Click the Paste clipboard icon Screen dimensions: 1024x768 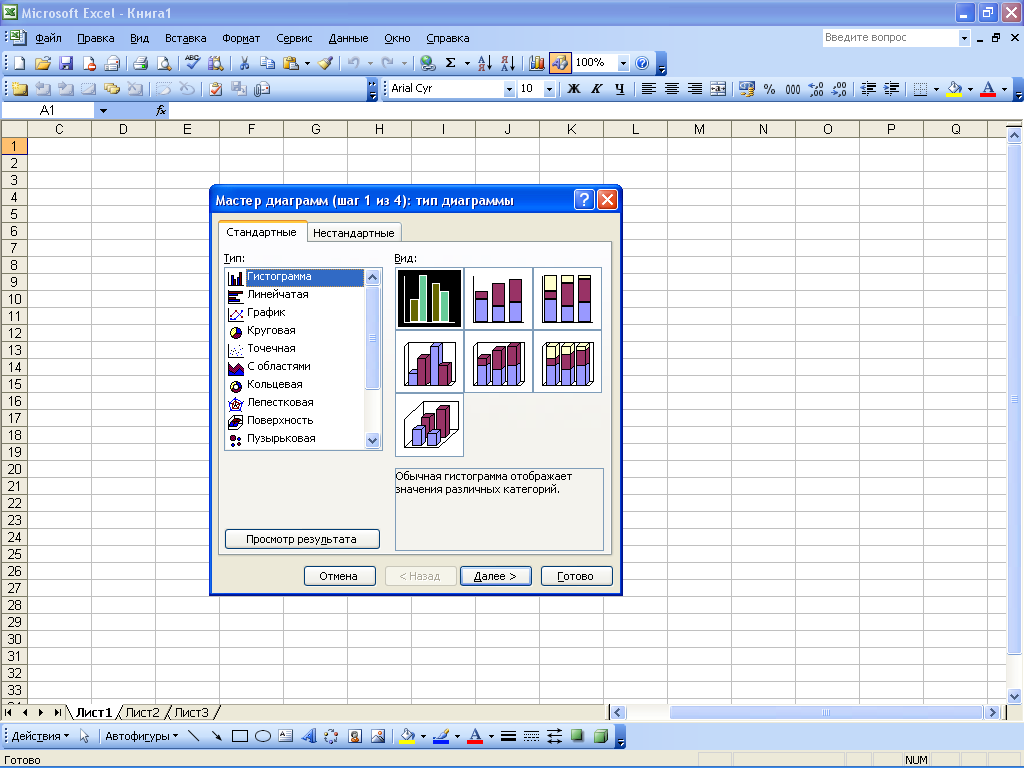click(291, 63)
